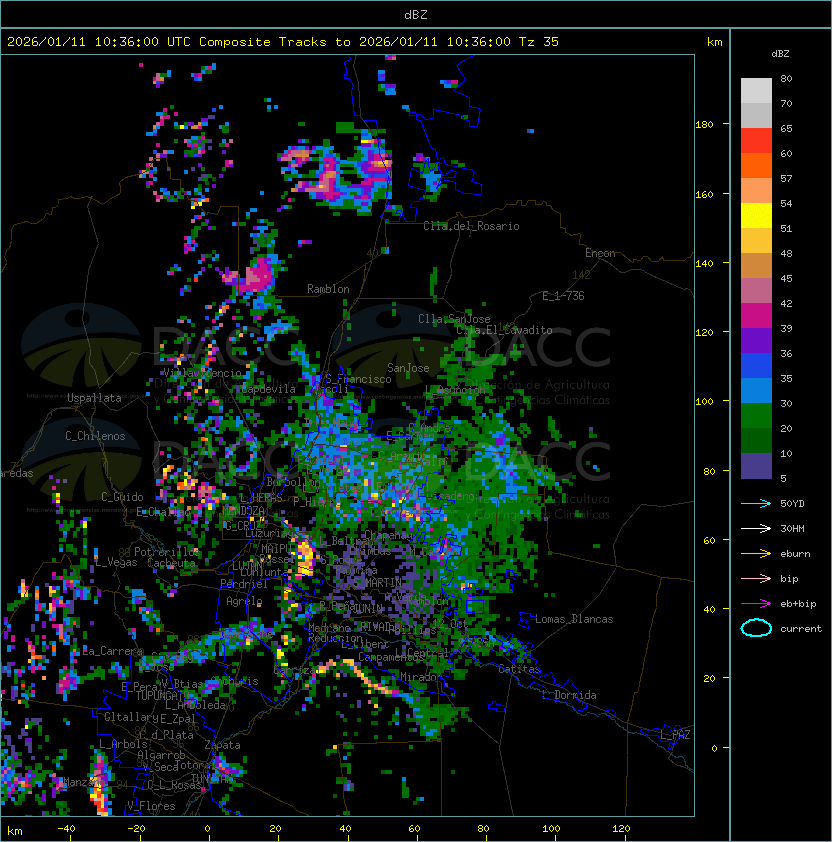Click the 'Medrano' map label
Screen dimensions: 832x842
click(x=330, y=628)
